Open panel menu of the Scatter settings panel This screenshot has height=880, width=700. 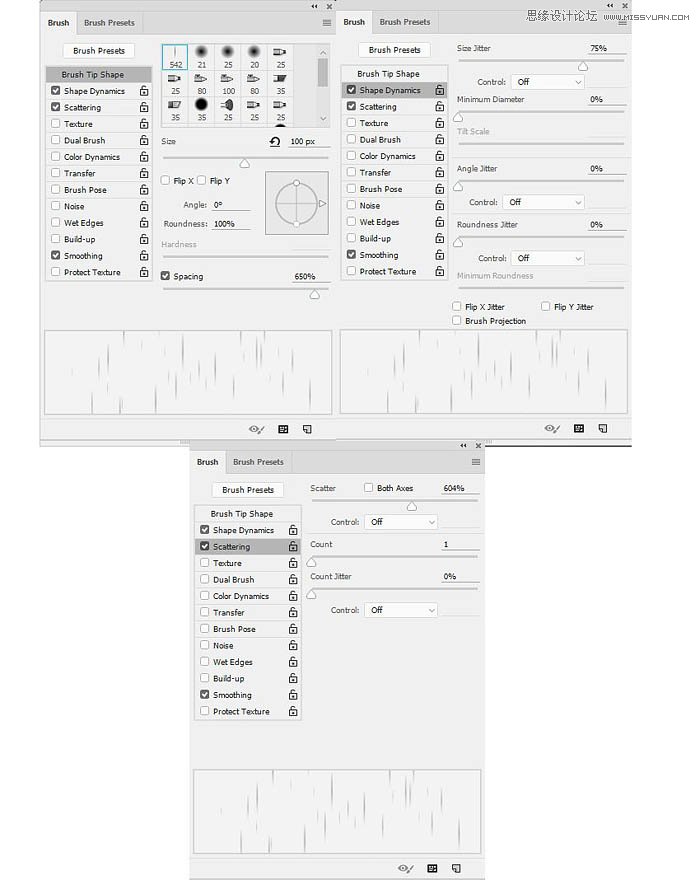tap(476, 462)
